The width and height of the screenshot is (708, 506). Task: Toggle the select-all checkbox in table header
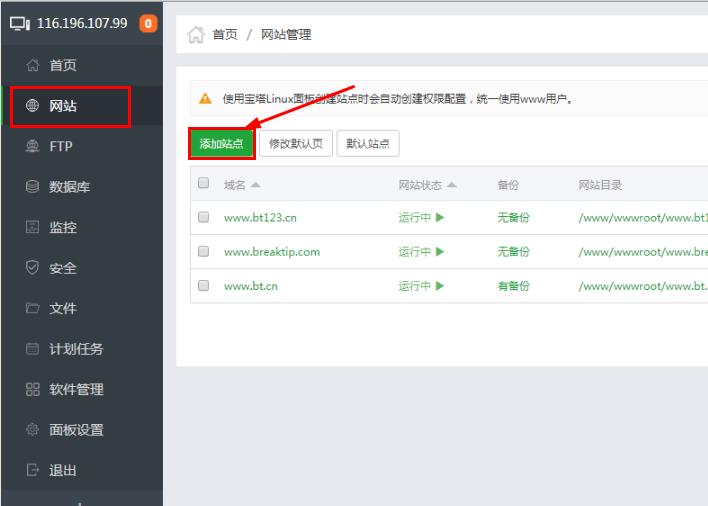[204, 183]
